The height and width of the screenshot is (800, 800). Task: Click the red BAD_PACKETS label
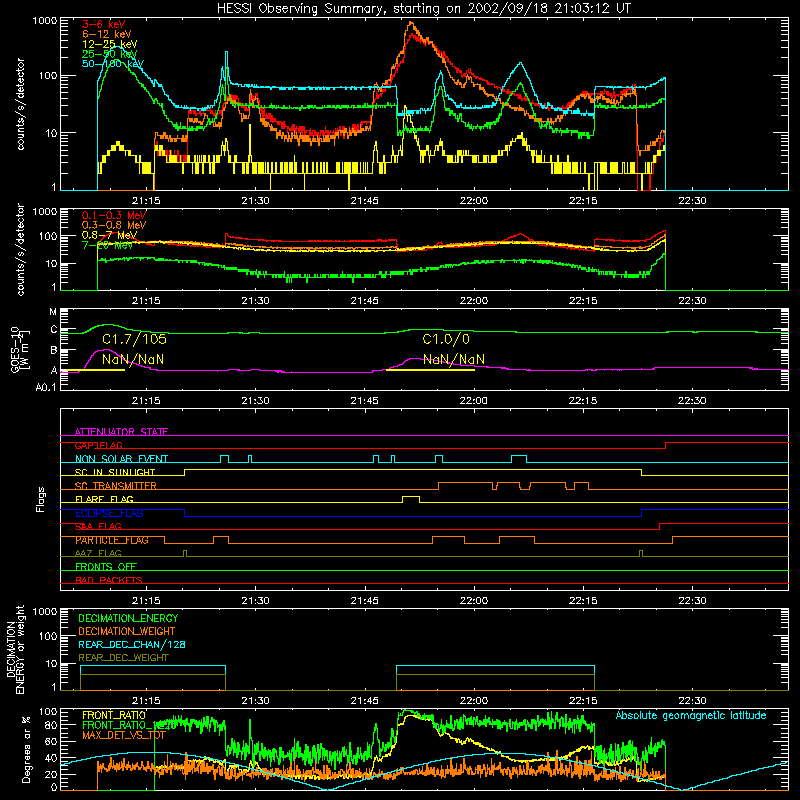(109, 581)
